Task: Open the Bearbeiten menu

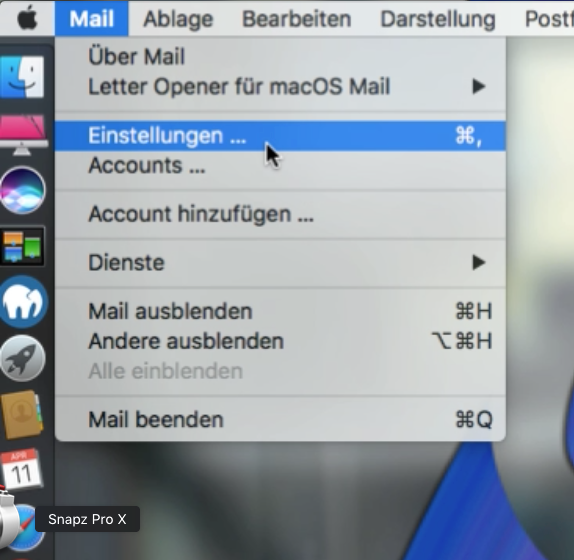Action: 297,19
